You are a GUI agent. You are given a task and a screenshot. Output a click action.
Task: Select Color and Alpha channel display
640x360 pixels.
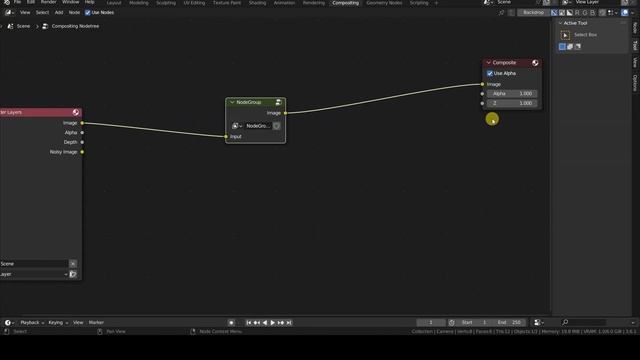(554, 13)
